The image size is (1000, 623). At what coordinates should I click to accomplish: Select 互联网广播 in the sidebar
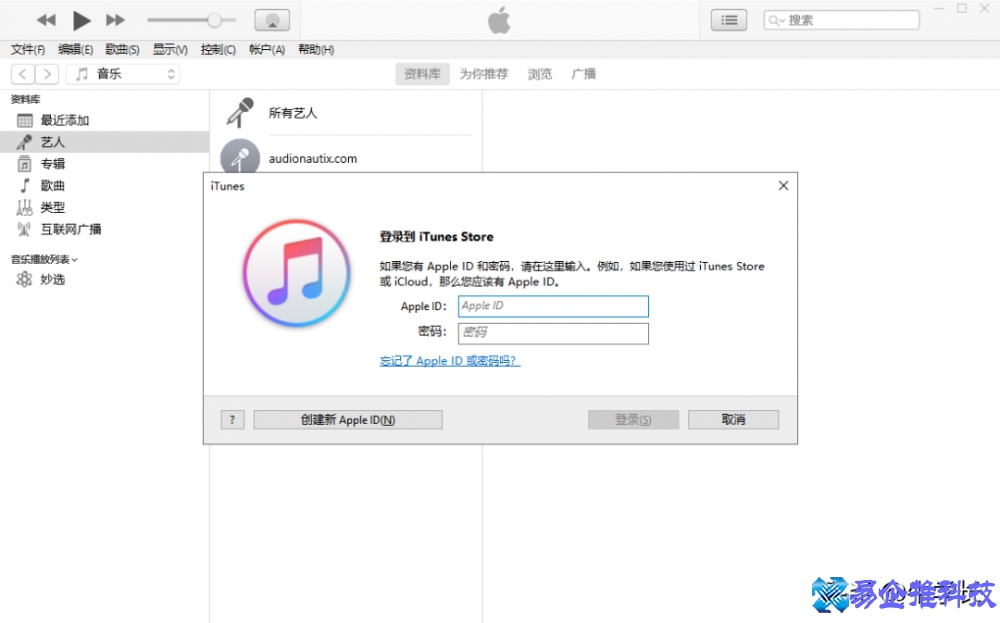68,229
